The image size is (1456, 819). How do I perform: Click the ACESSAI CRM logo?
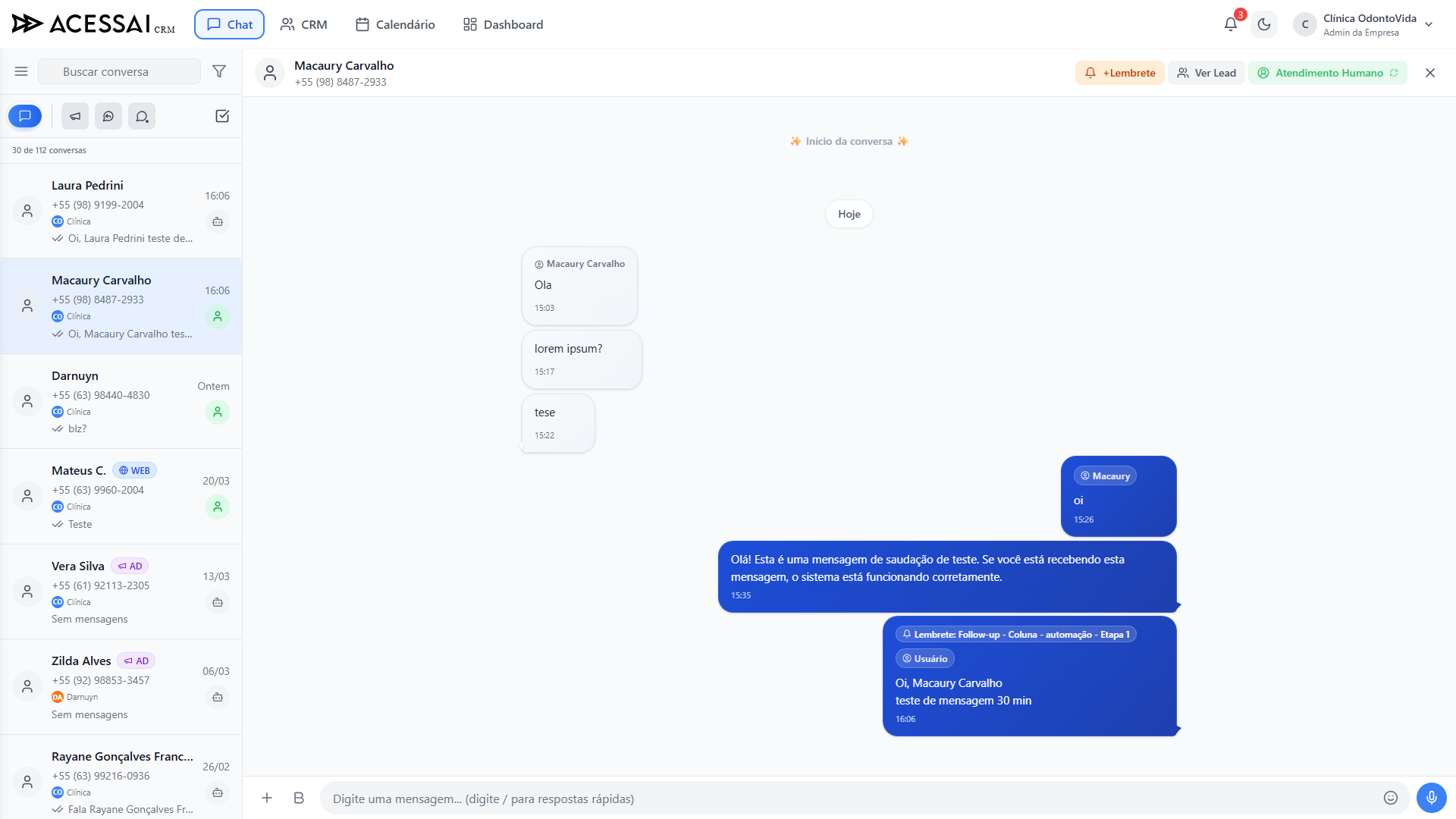[x=93, y=24]
